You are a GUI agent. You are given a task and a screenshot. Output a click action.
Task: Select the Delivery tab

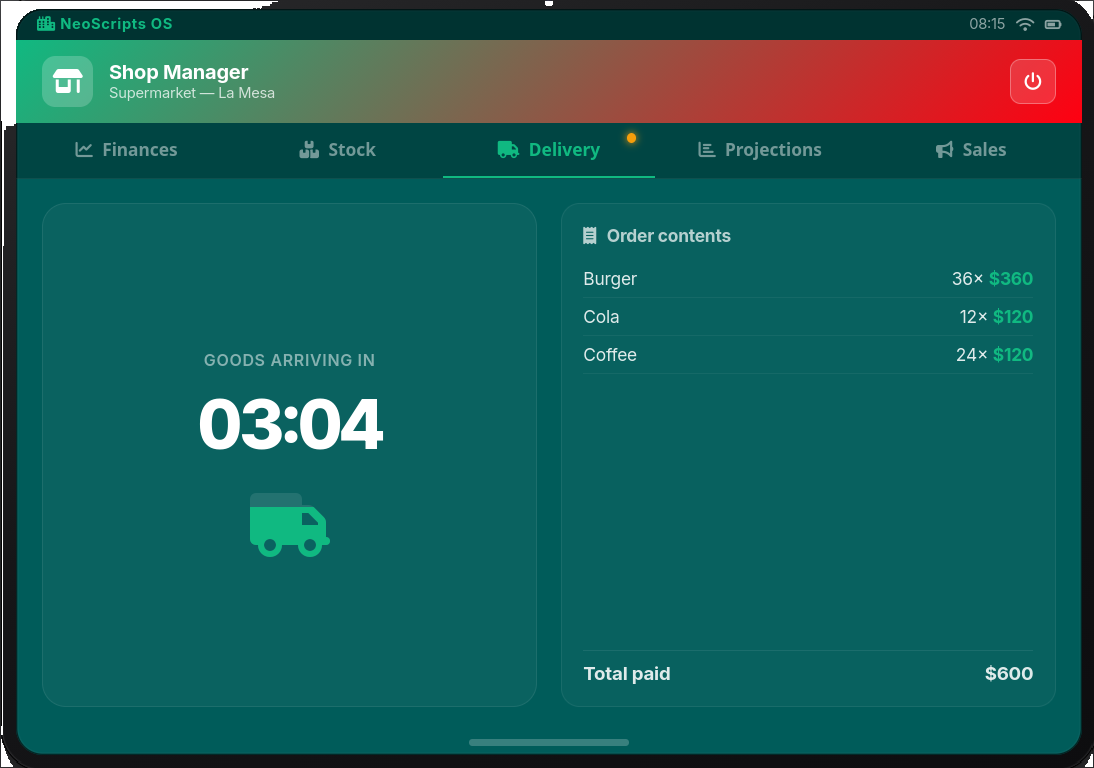click(549, 149)
